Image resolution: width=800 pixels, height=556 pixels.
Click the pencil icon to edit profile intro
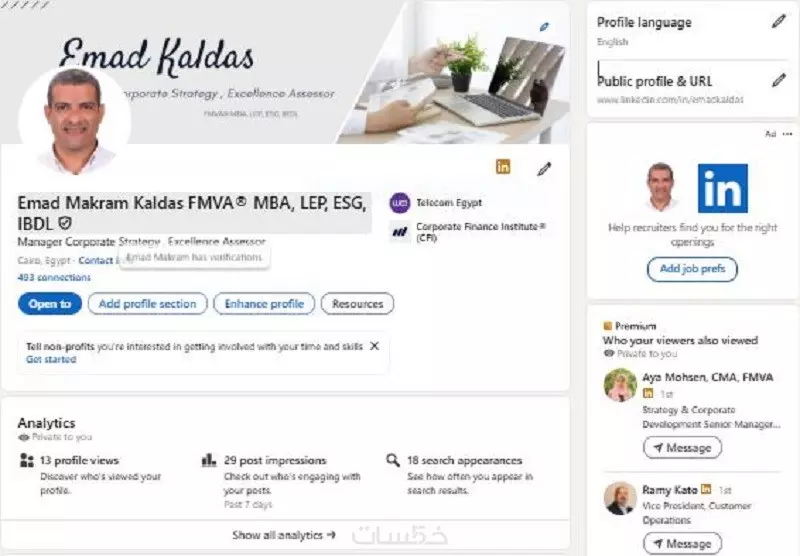tap(544, 169)
